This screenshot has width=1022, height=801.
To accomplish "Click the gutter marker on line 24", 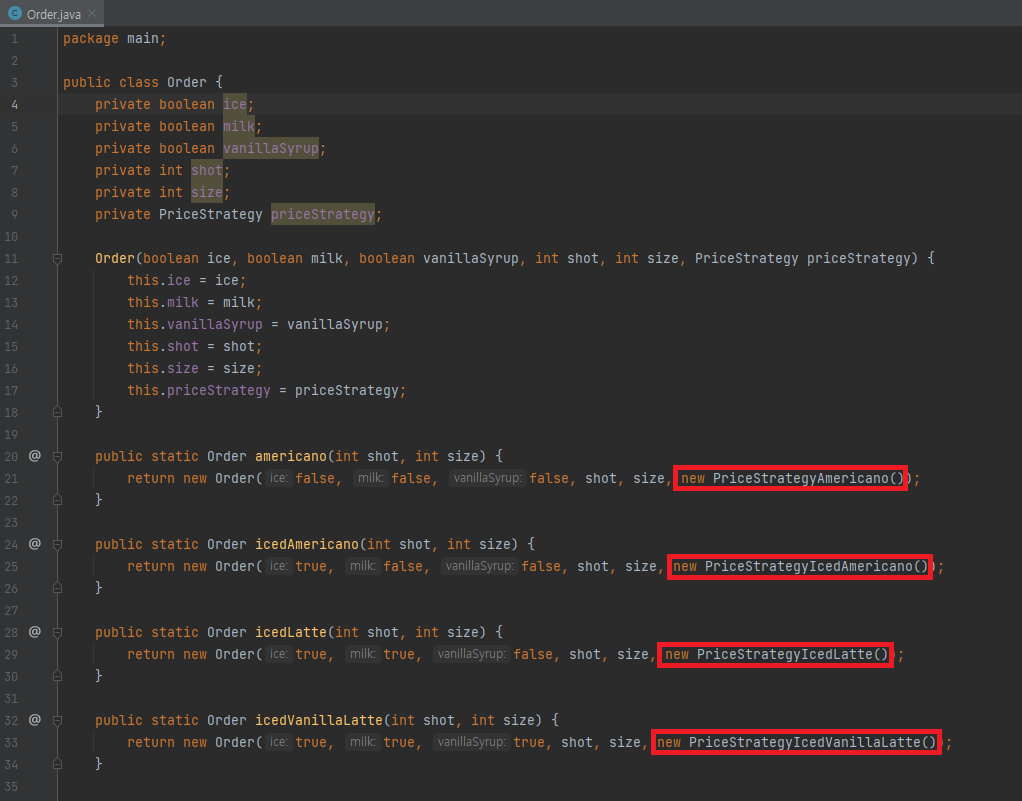I will tap(35, 544).
